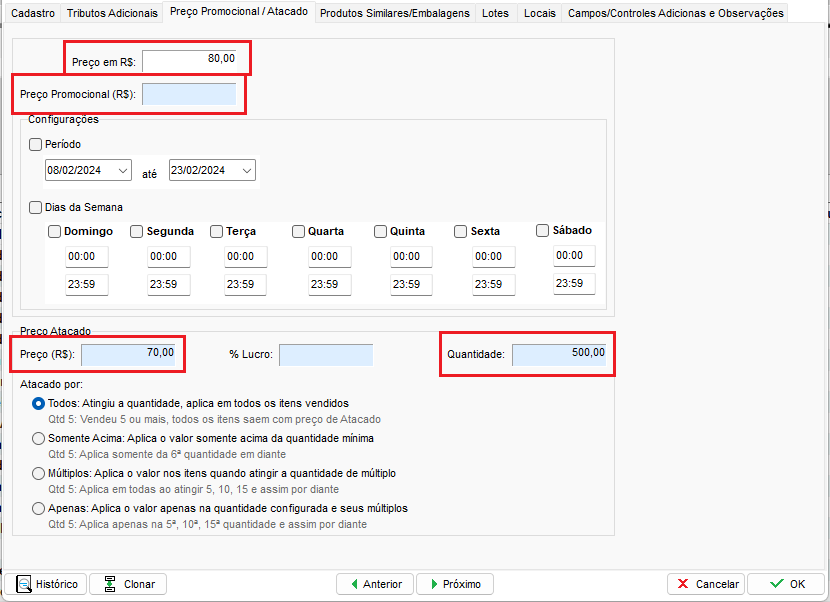
Task: Choose the Múltiplos wholesale radio option
Action: point(39,473)
